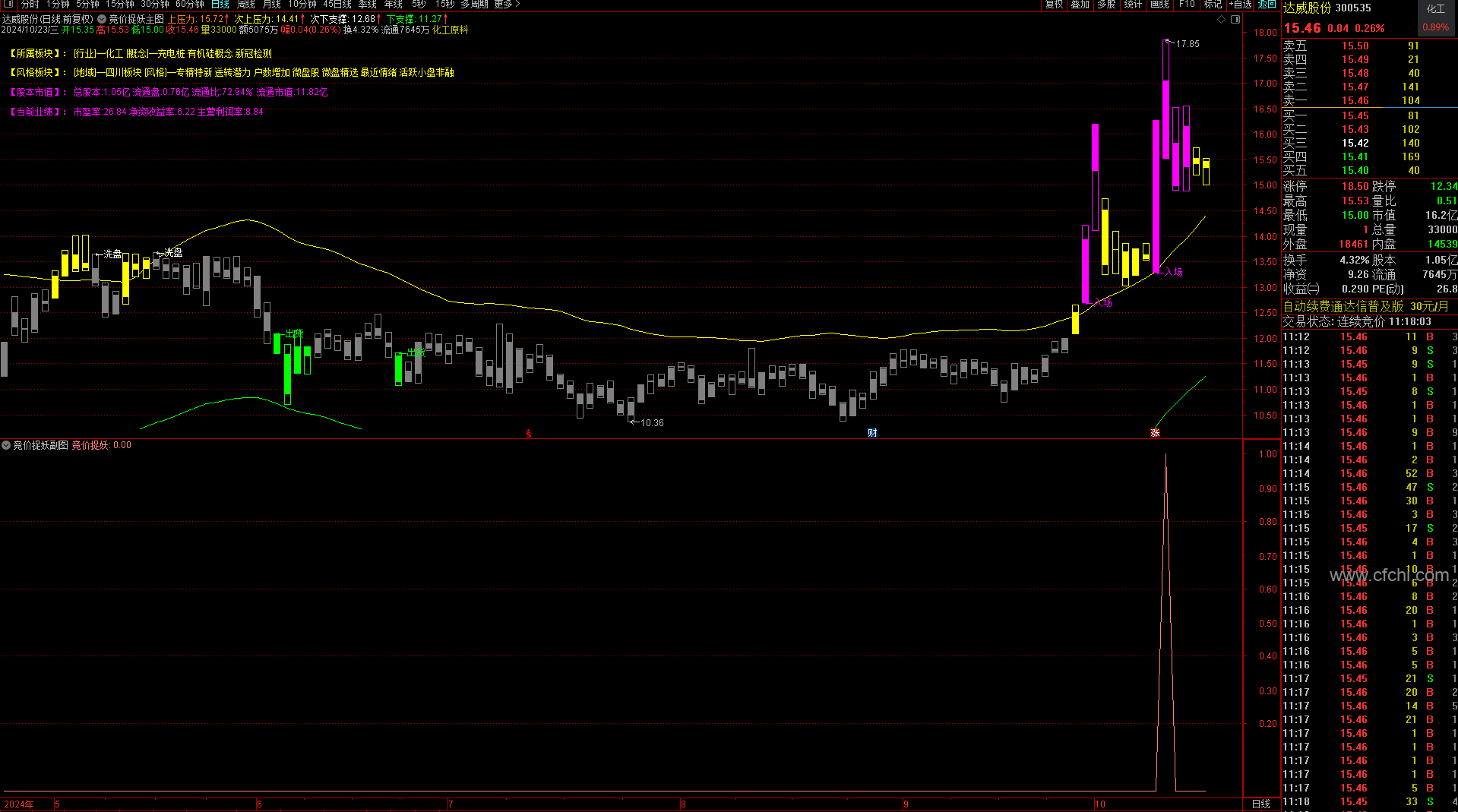Open the 多股 multi-stock view

[1107, 5]
